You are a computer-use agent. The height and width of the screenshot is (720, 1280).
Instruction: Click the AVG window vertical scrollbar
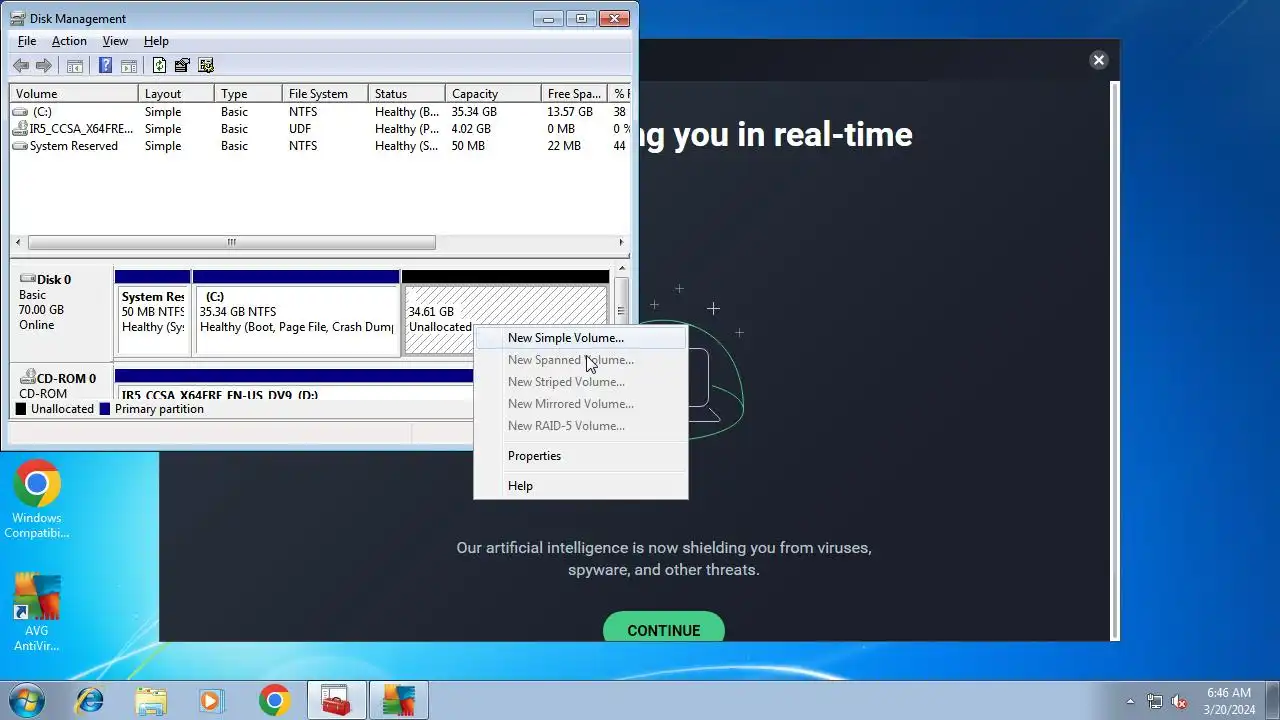(1115, 360)
